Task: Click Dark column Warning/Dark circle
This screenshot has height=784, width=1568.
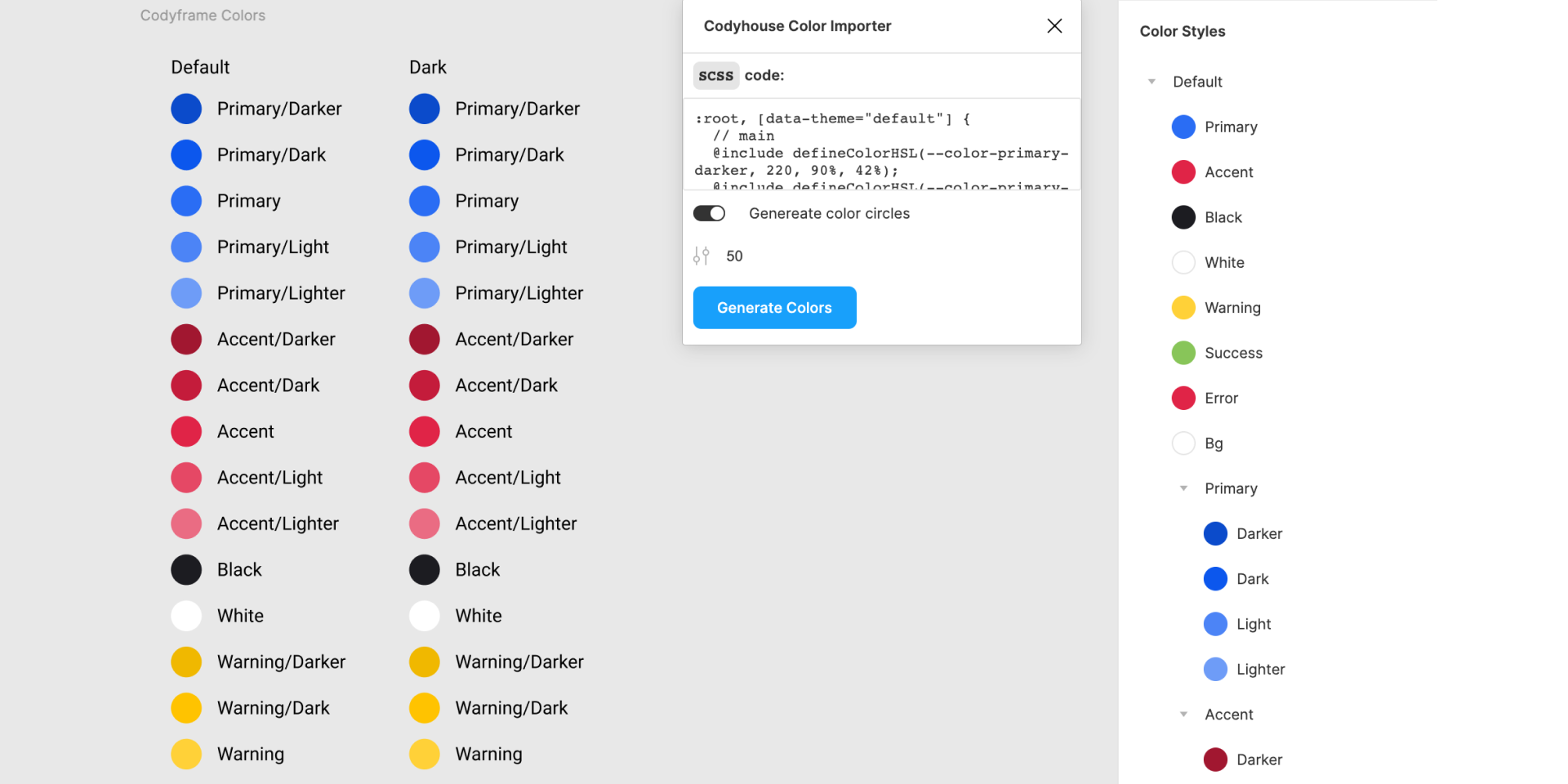Action: click(x=425, y=708)
